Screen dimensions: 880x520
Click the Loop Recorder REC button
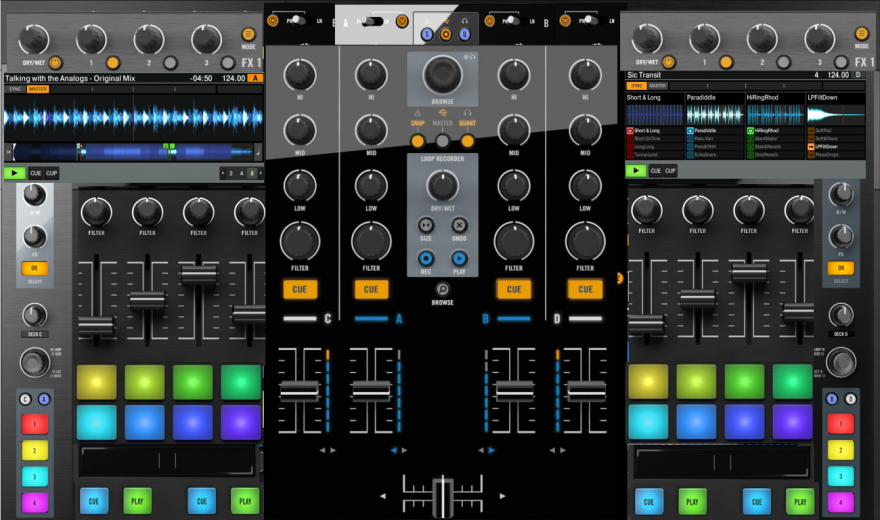click(x=425, y=259)
